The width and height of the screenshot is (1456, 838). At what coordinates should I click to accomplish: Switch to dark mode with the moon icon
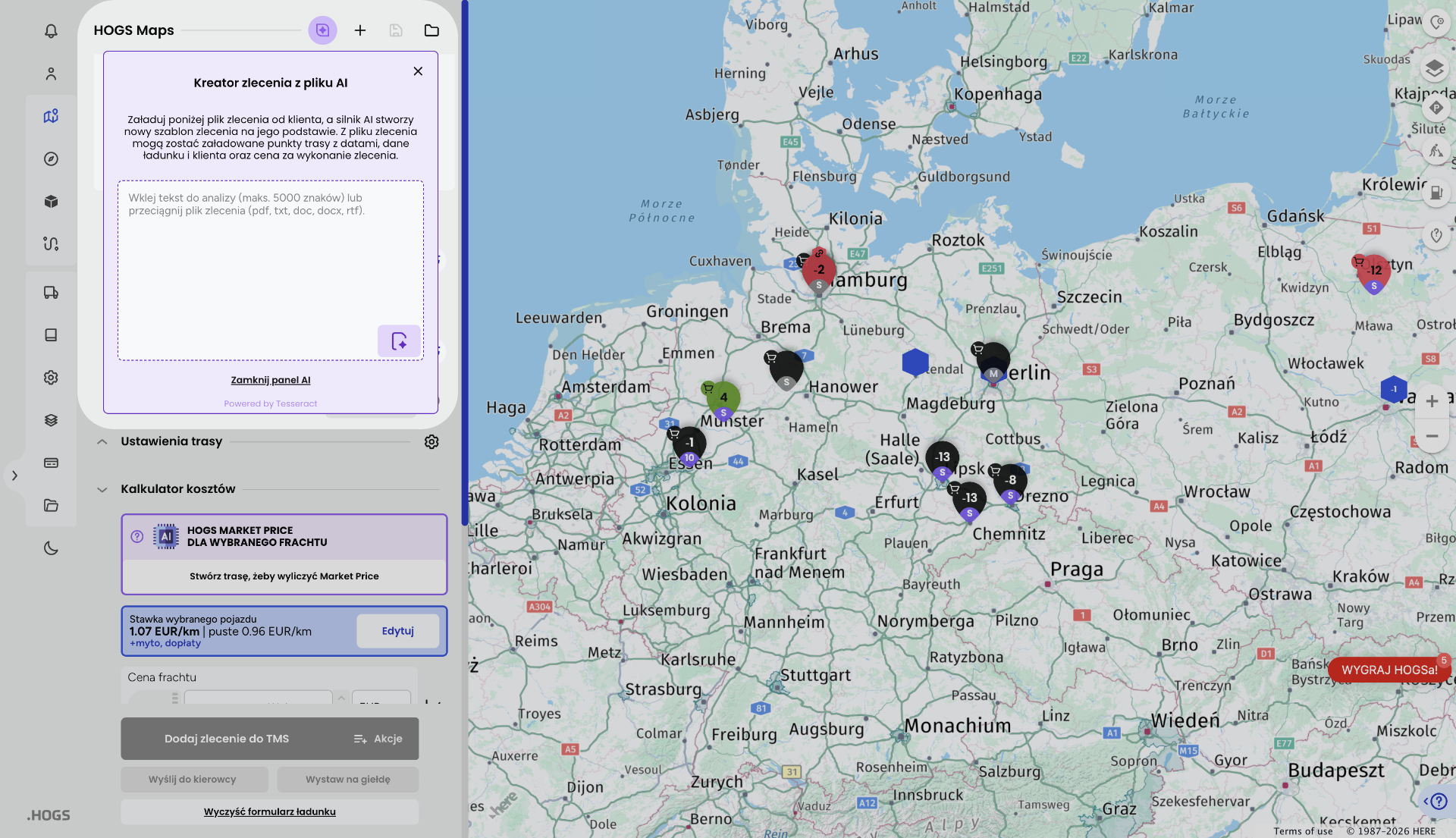[x=51, y=548]
